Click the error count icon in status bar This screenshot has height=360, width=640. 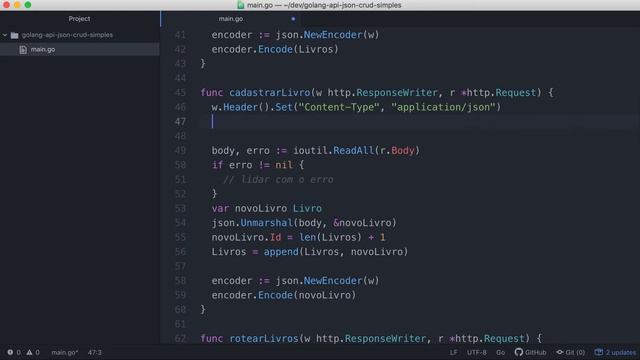tap(10, 352)
